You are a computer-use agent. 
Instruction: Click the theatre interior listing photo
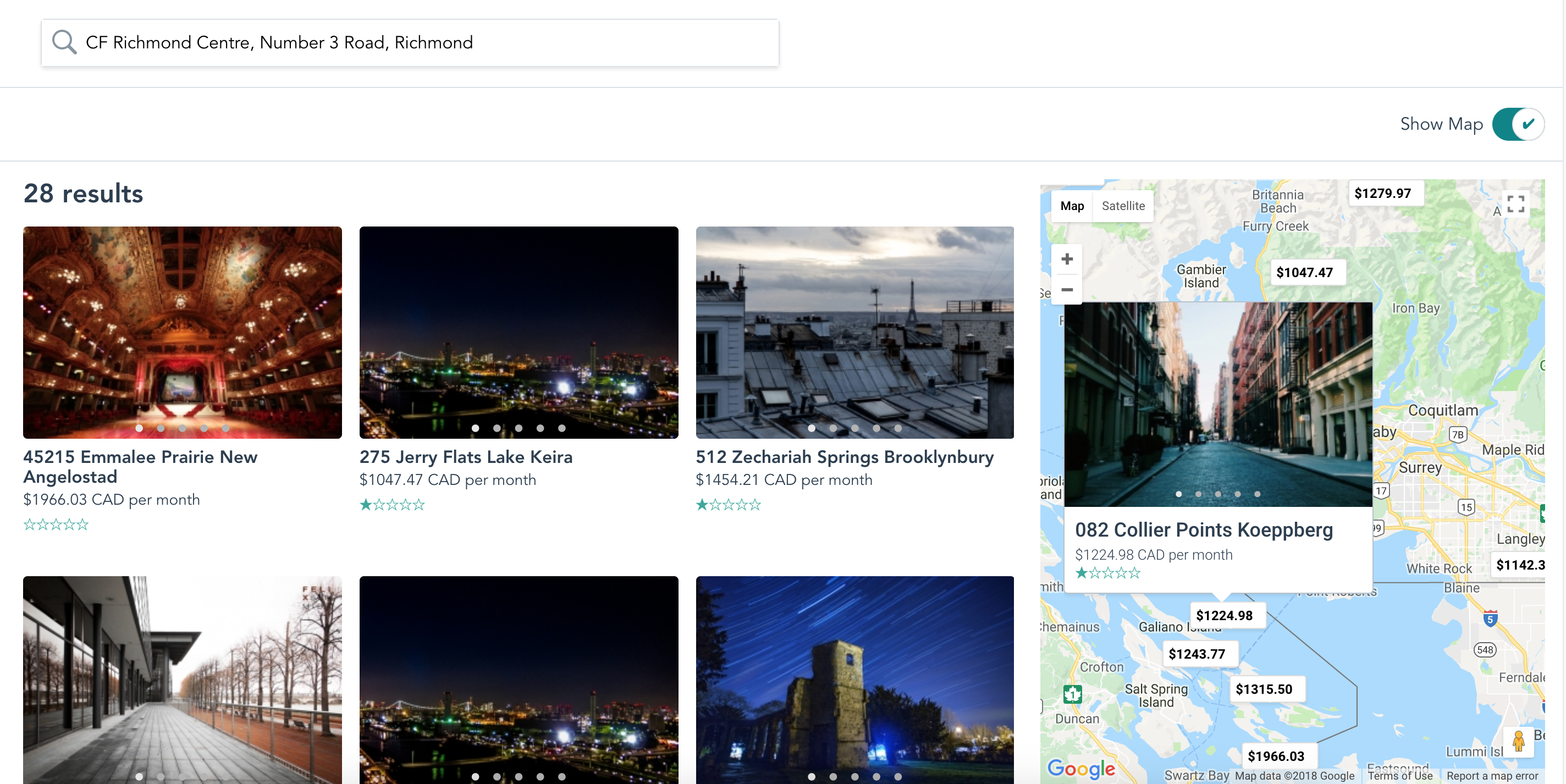click(183, 332)
